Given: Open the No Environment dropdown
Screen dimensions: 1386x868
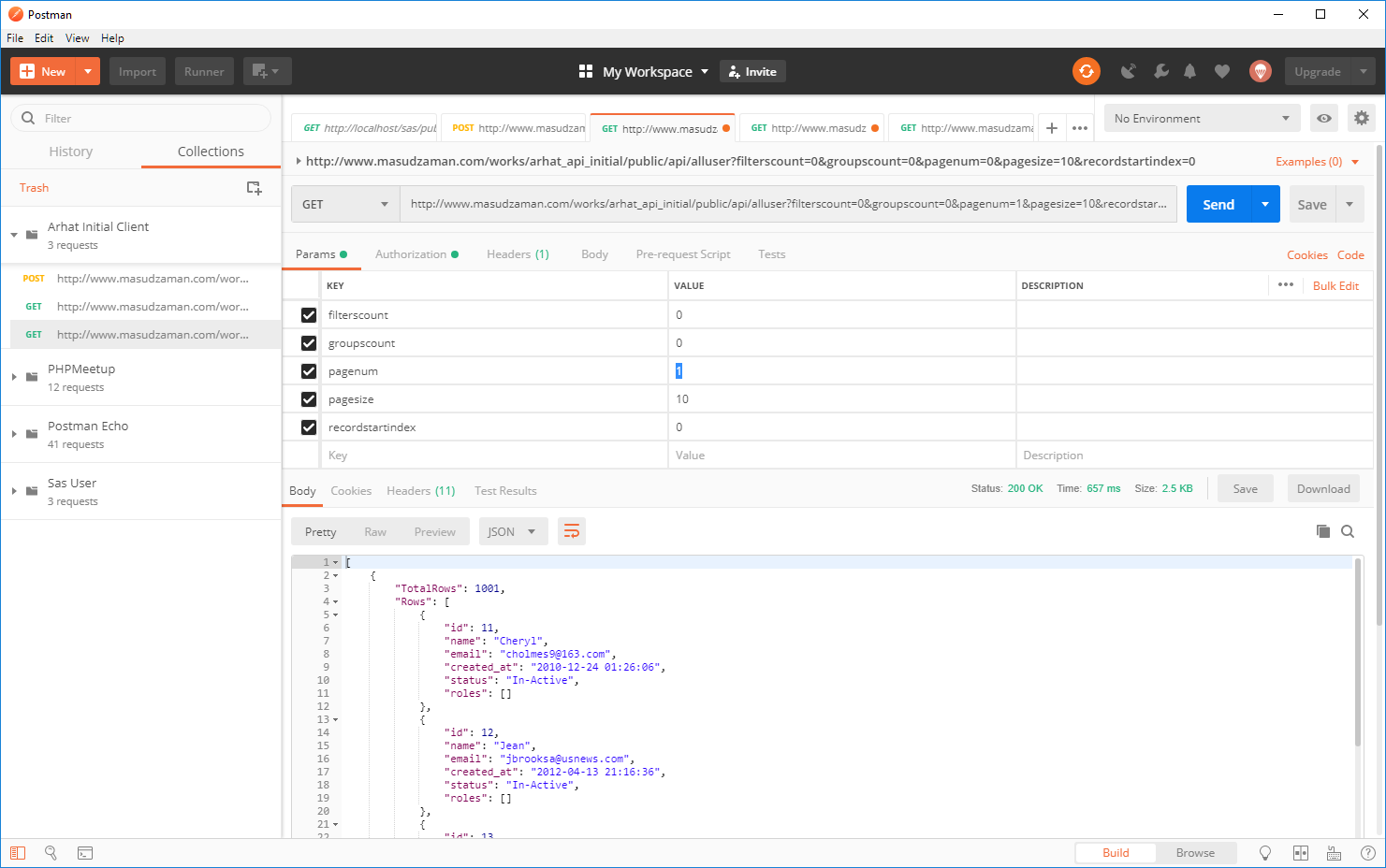Looking at the screenshot, I should point(1201,119).
